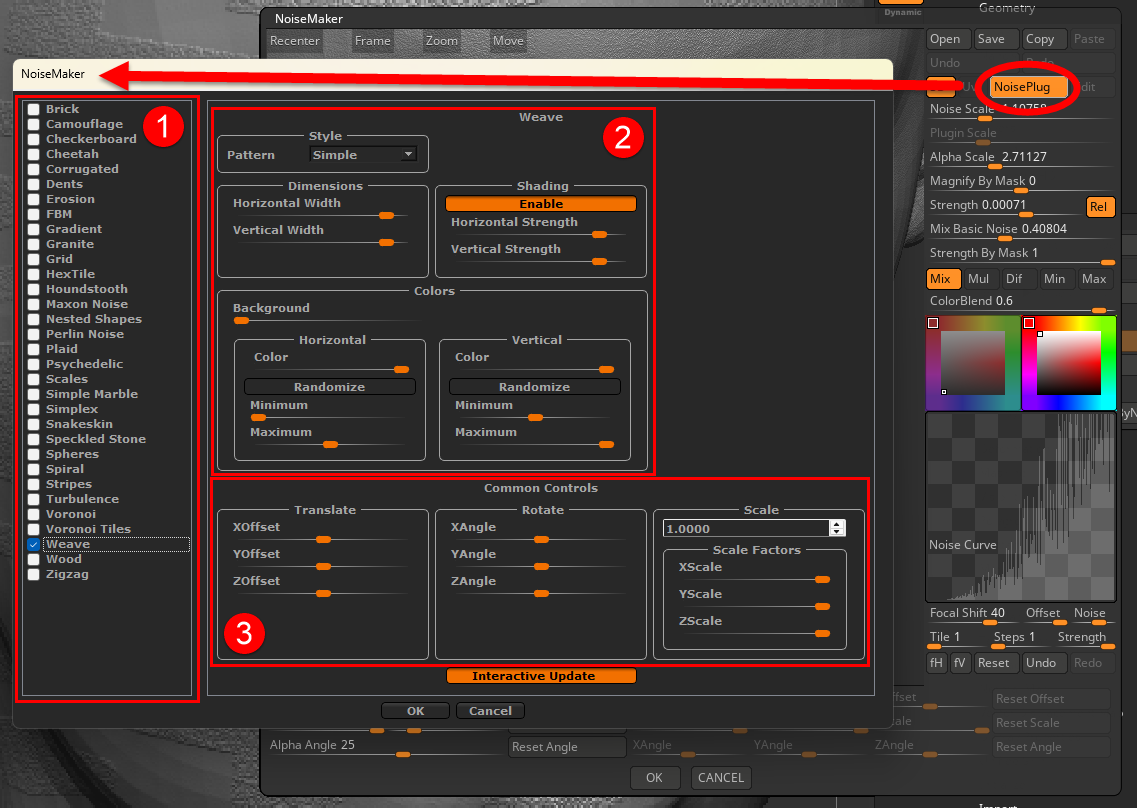This screenshot has height=808, width=1137.
Task: Flip the noise curve horizontally with fH
Action: click(x=937, y=663)
